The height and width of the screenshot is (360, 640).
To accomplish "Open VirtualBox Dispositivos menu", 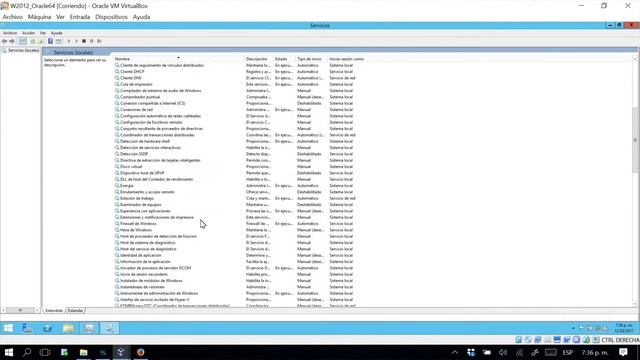I will point(111,17).
